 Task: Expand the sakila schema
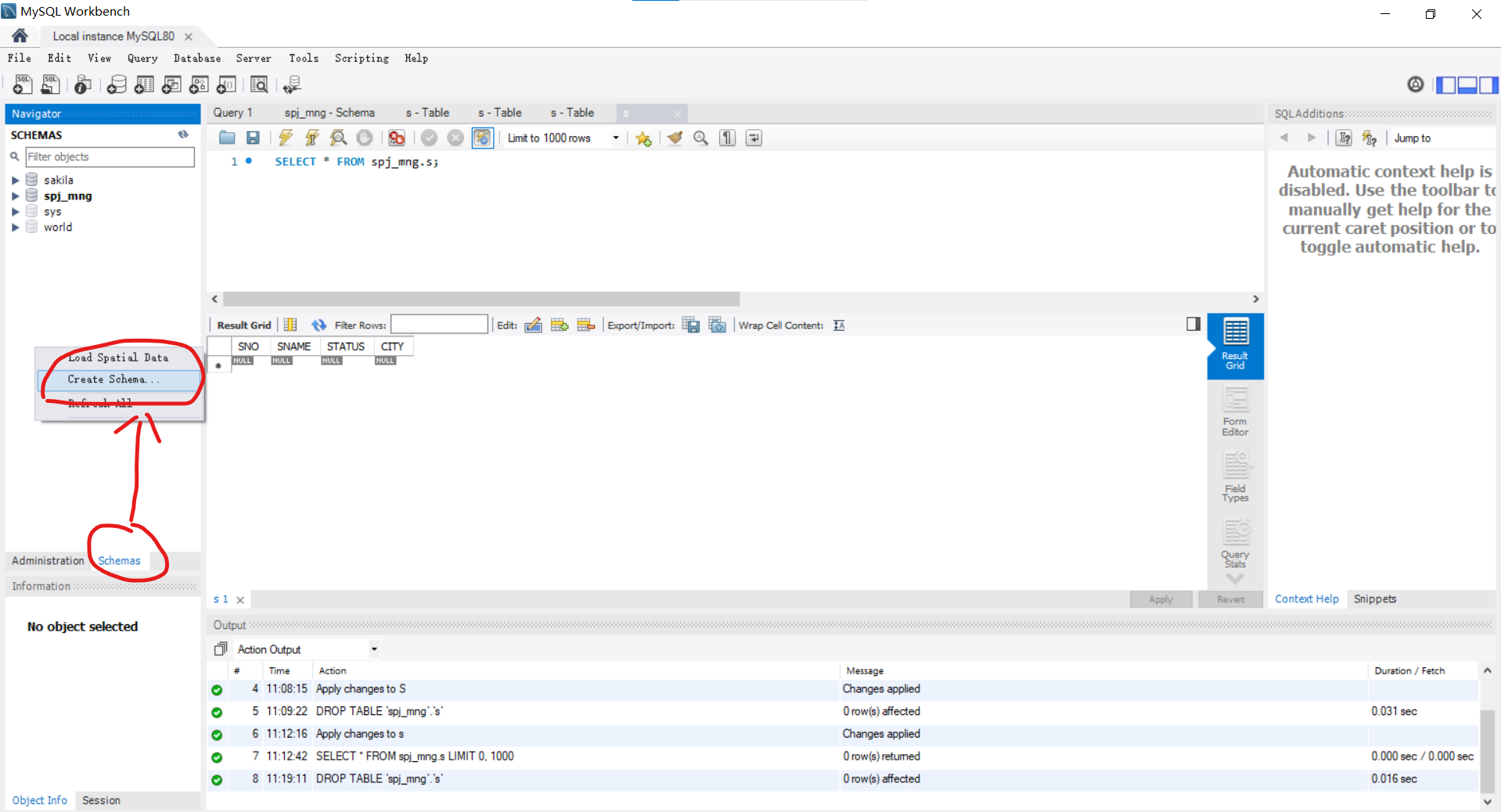click(15, 181)
